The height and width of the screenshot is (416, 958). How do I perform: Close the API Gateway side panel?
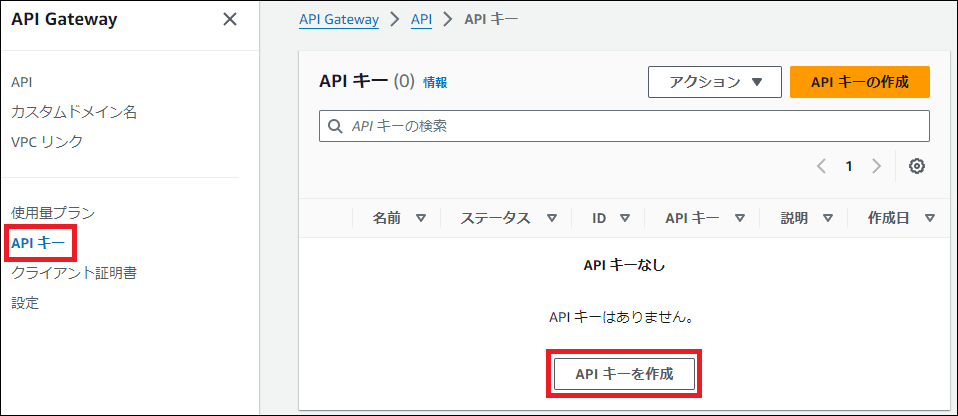coord(229,19)
